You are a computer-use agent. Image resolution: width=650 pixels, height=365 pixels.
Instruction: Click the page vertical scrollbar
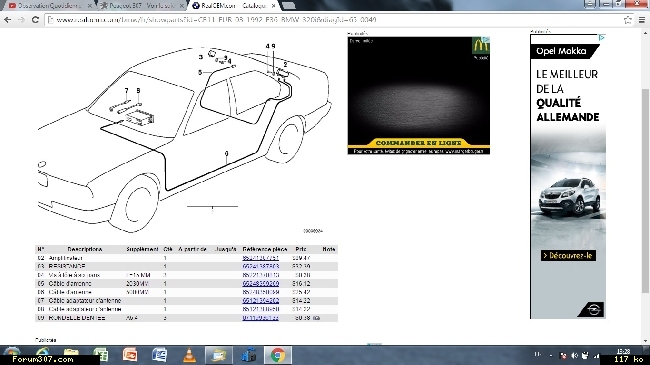click(645, 187)
